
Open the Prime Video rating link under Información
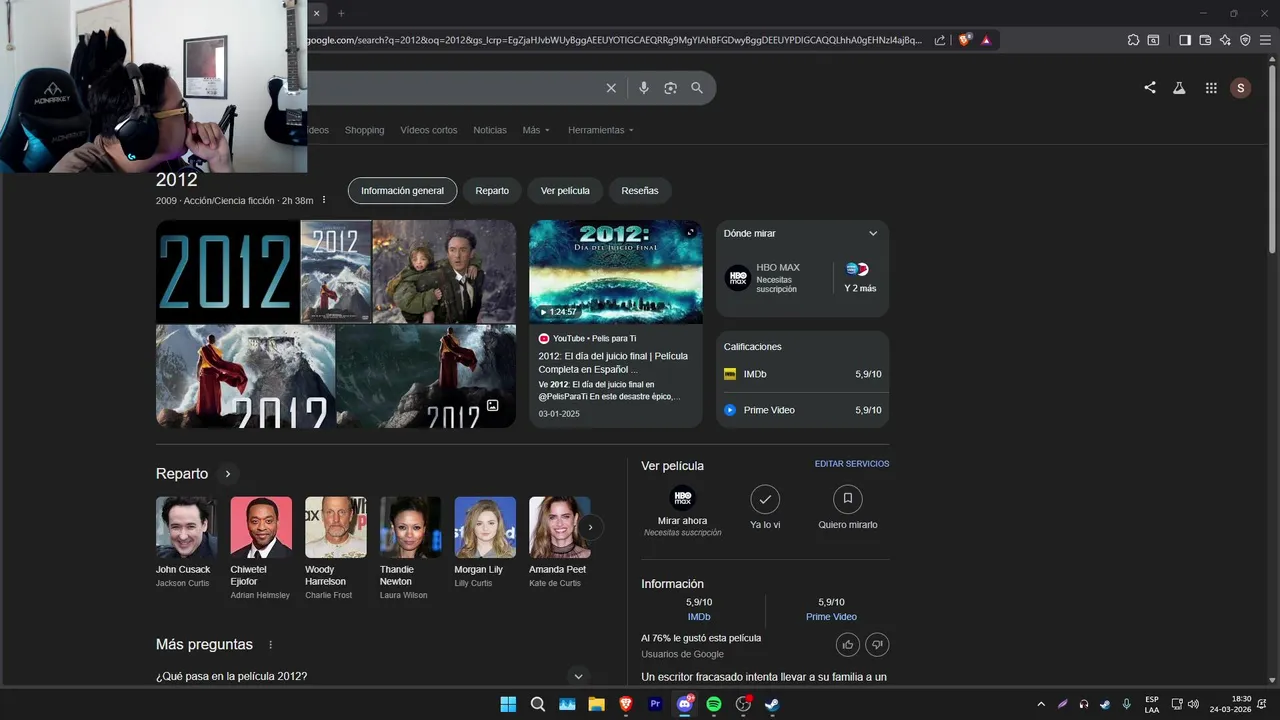pyautogui.click(x=831, y=617)
